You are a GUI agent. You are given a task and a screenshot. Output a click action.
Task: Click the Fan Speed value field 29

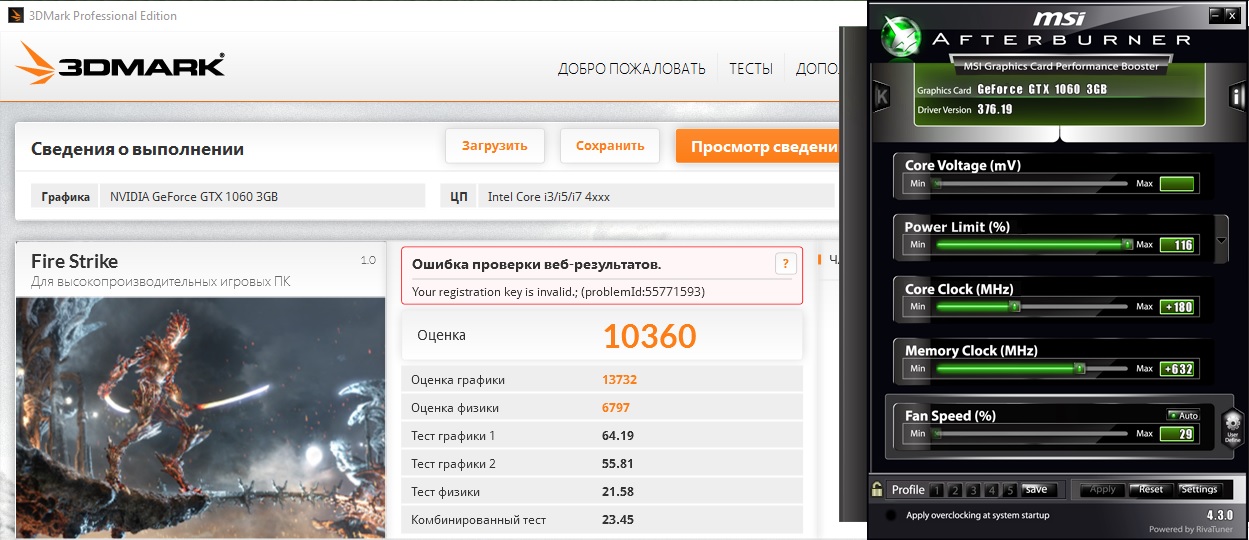1177,434
